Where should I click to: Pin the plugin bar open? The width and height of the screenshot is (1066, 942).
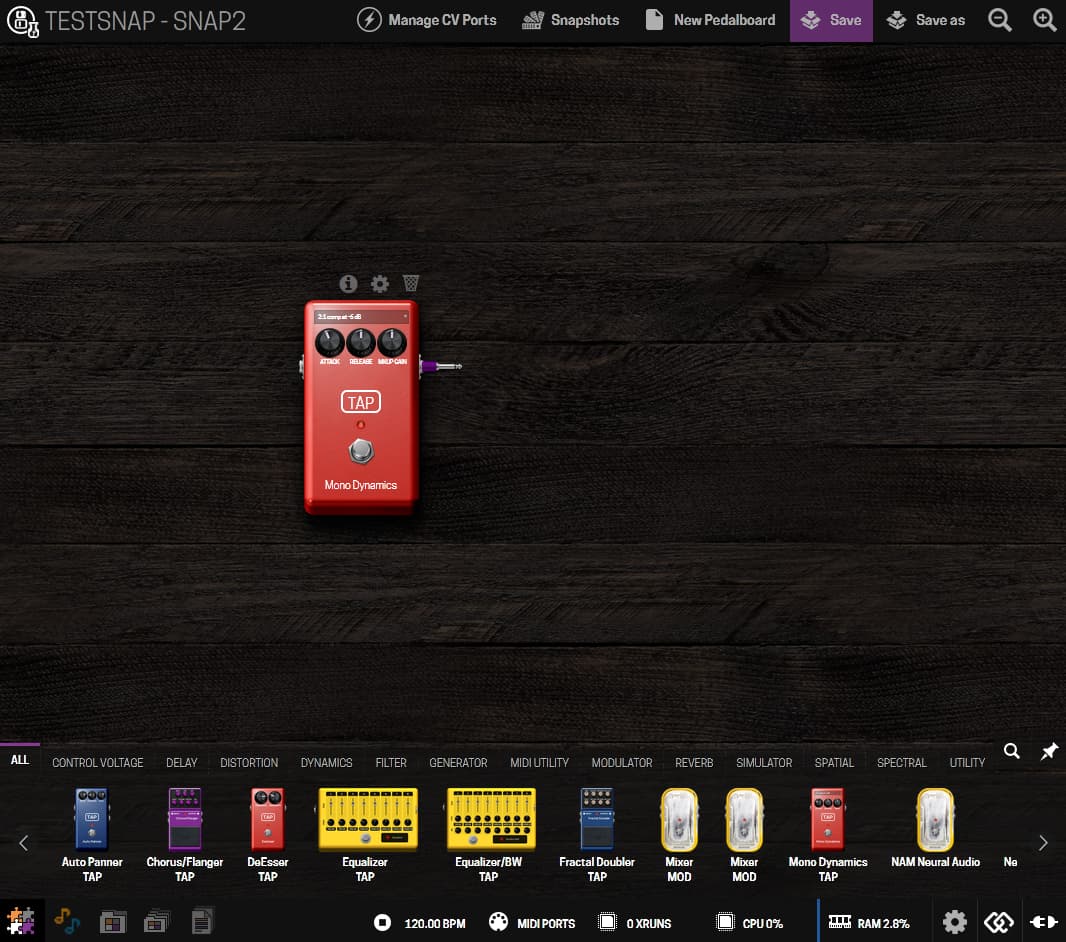pos(1049,751)
